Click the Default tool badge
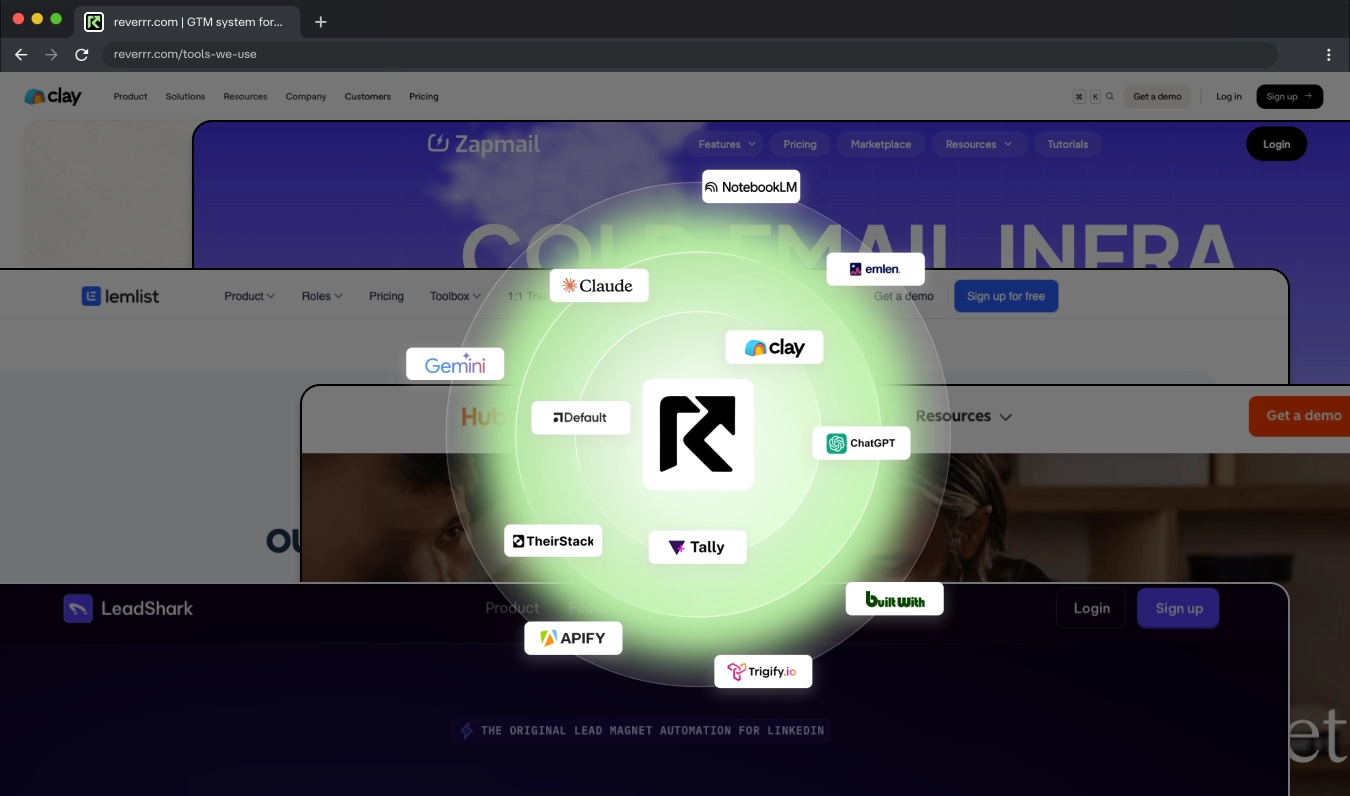Screen dimensions: 1350x796 (x=581, y=418)
